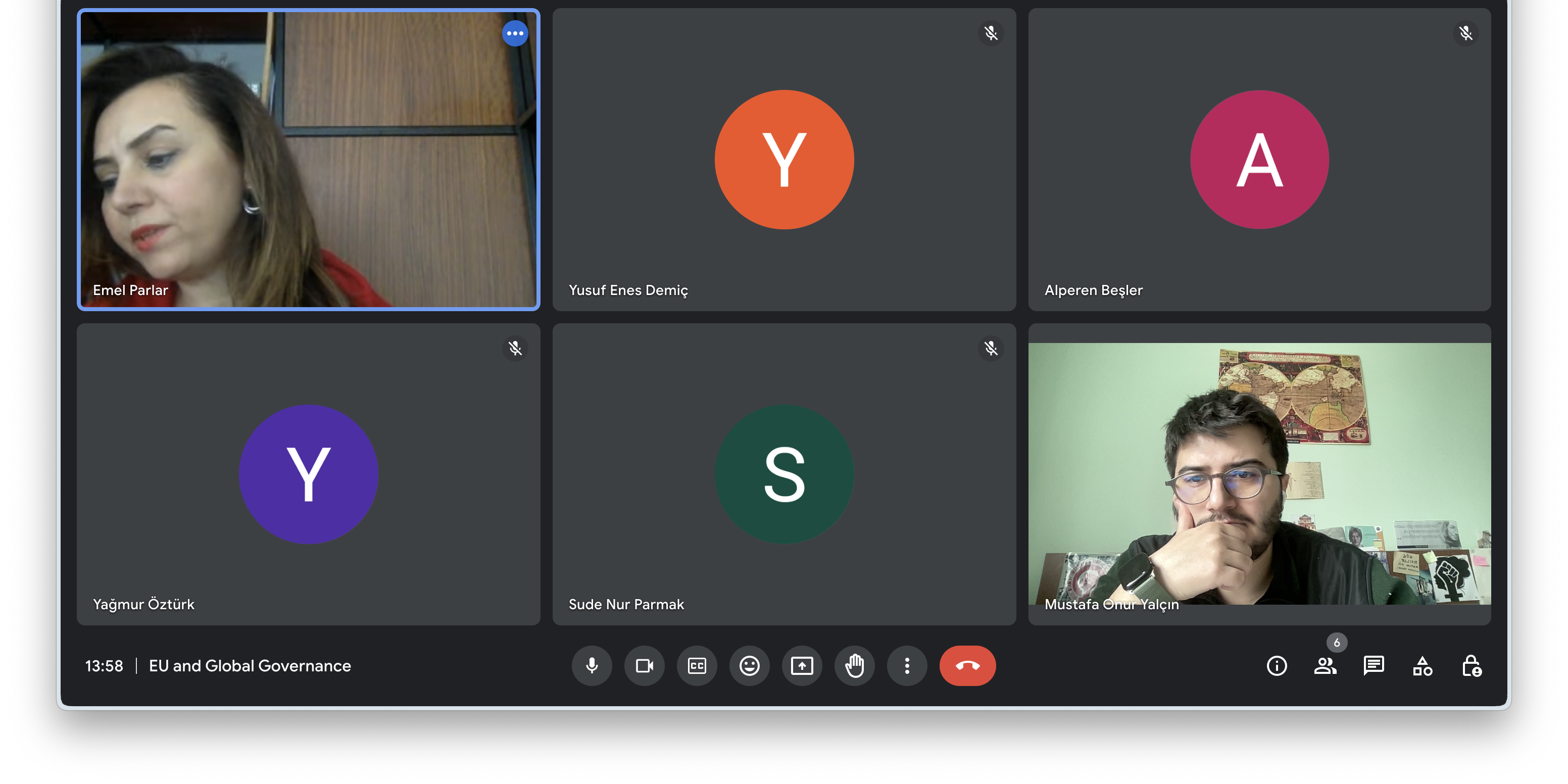Open the activities panel
This screenshot has height=784, width=1568.
point(1422,665)
